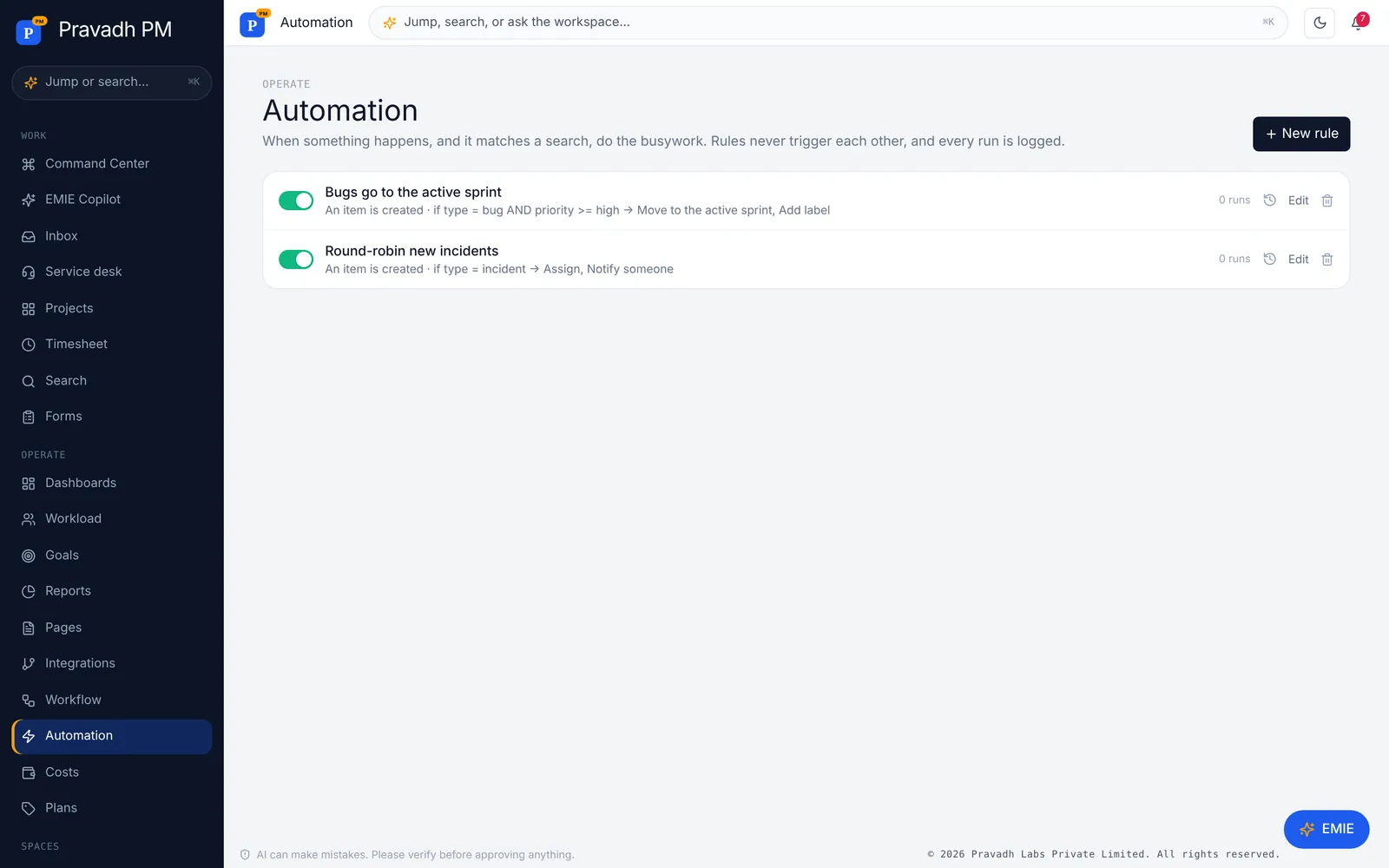This screenshot has width=1389, height=868.
Task: Edit the Round-robin new incidents rule
Action: [x=1299, y=260]
